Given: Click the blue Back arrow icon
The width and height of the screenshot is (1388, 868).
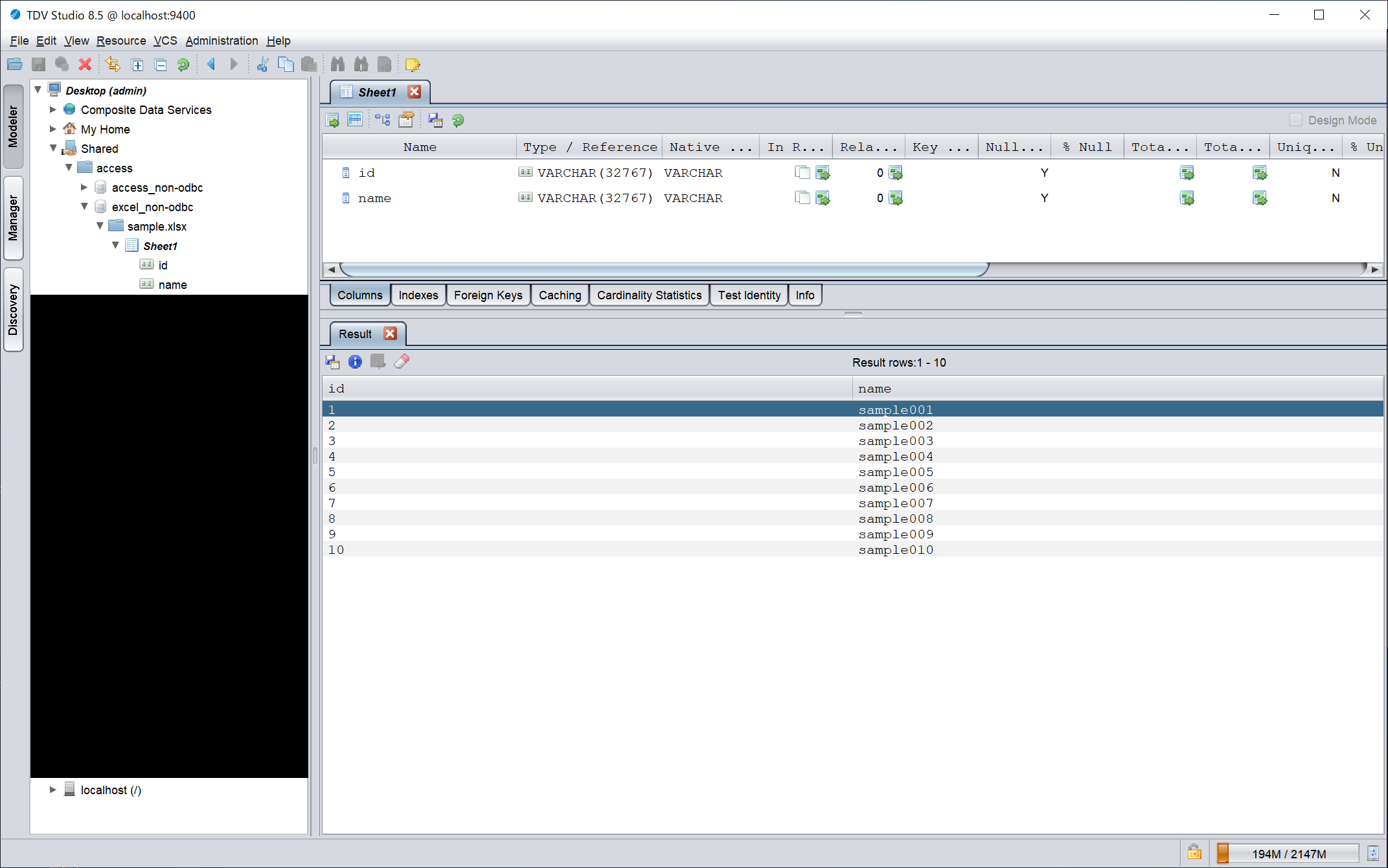Looking at the screenshot, I should 211,64.
